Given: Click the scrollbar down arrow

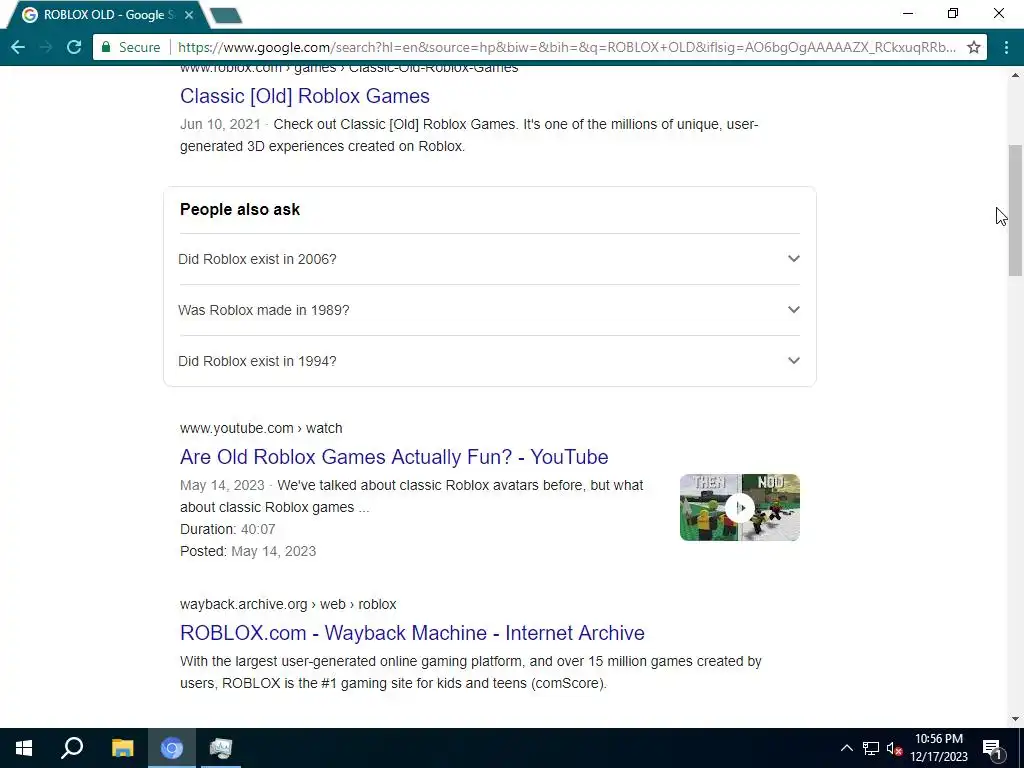Looking at the screenshot, I should 1015,719.
